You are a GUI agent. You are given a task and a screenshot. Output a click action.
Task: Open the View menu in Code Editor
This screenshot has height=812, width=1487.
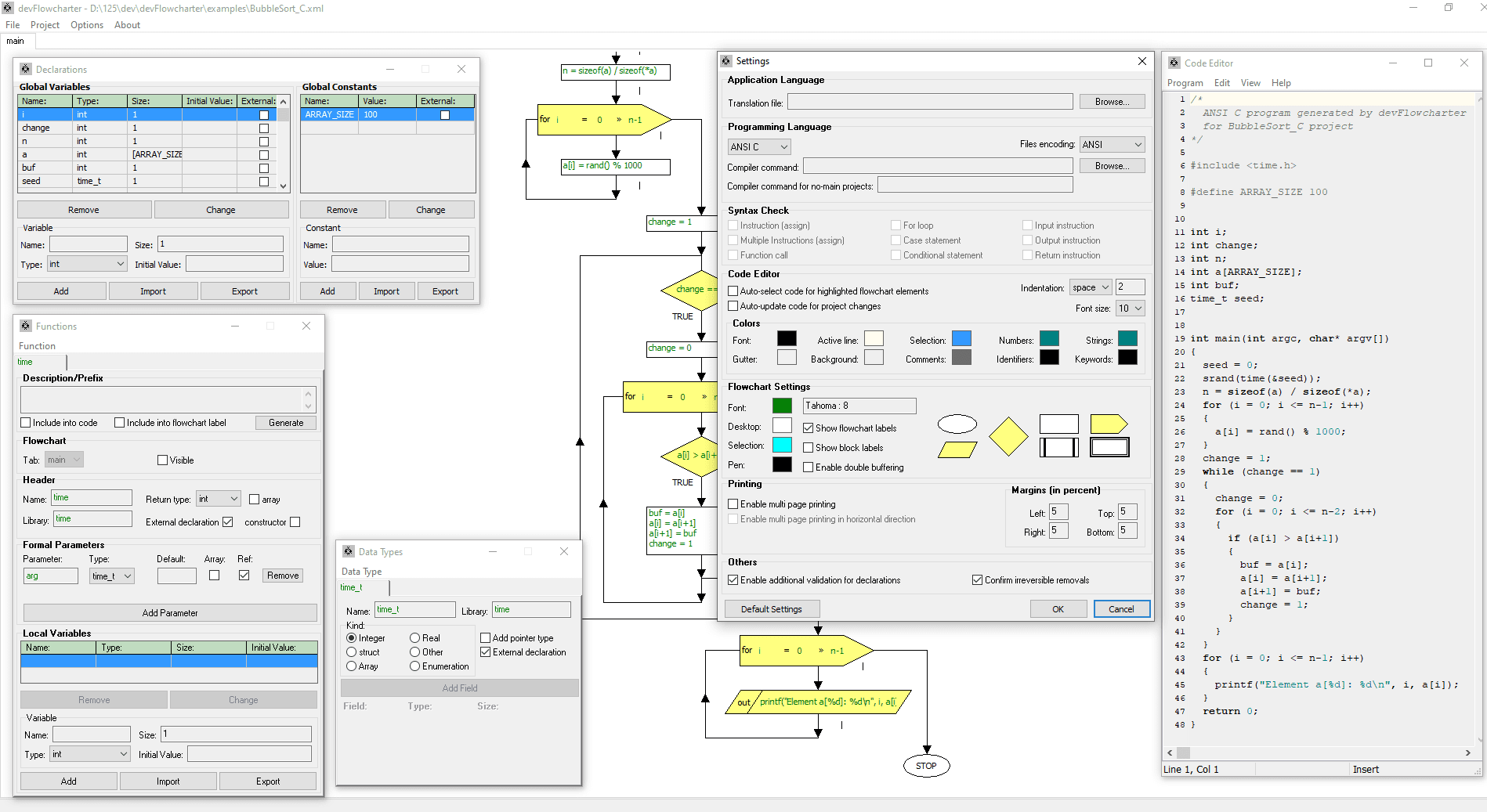(1250, 83)
